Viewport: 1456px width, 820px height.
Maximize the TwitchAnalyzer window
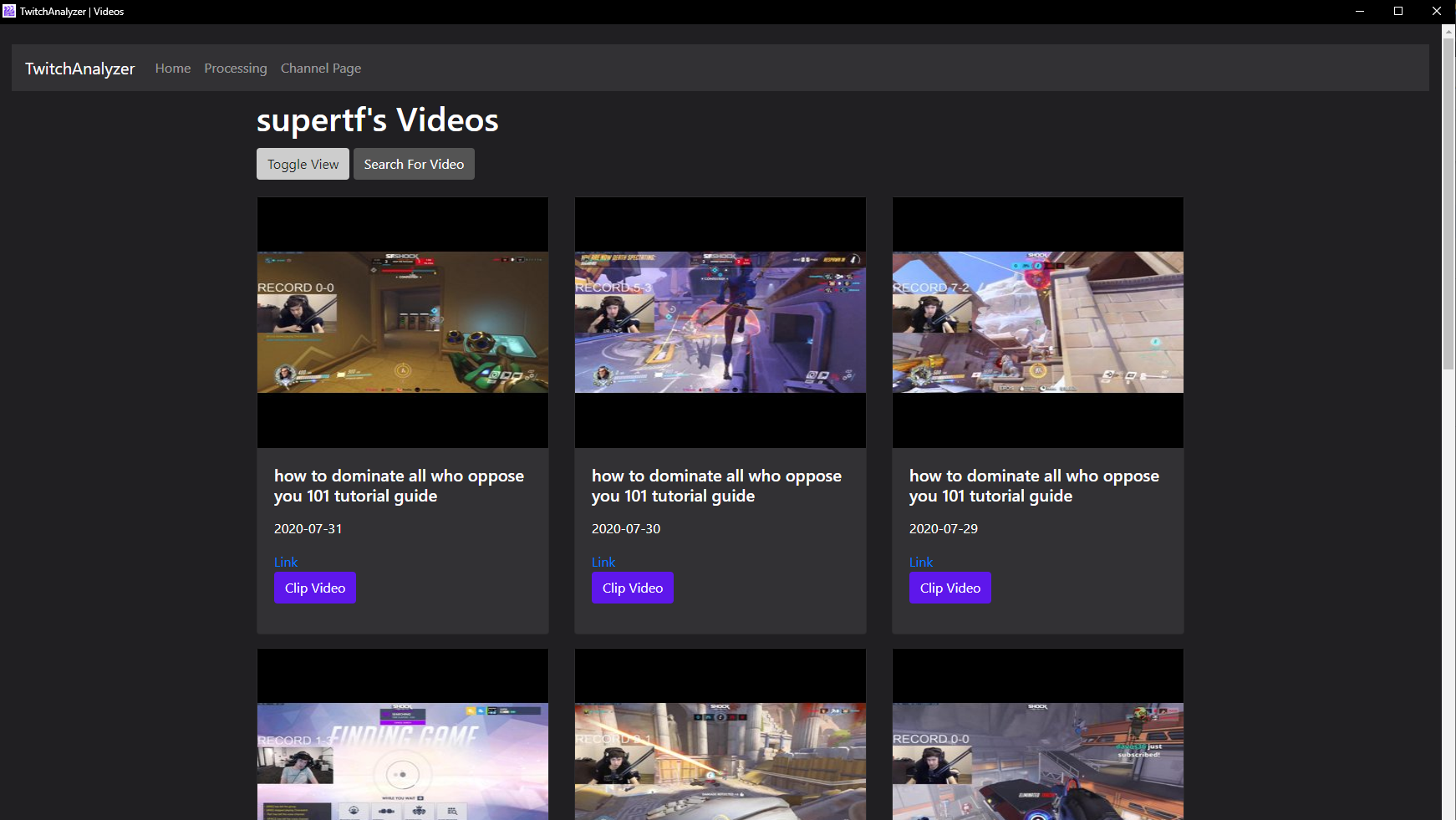tap(1398, 11)
